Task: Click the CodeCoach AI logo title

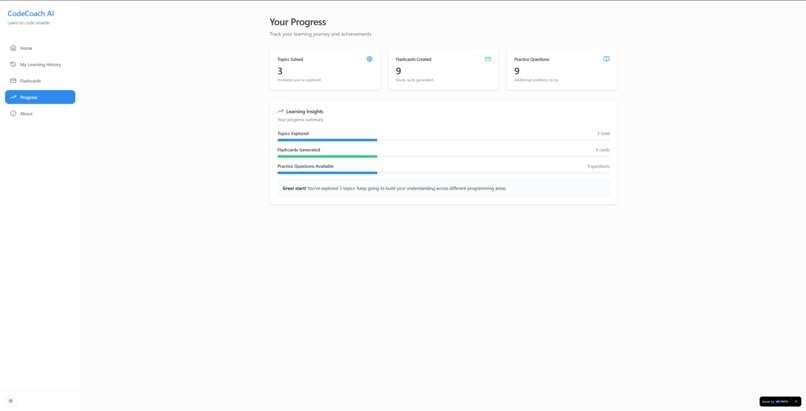Action: (31, 14)
